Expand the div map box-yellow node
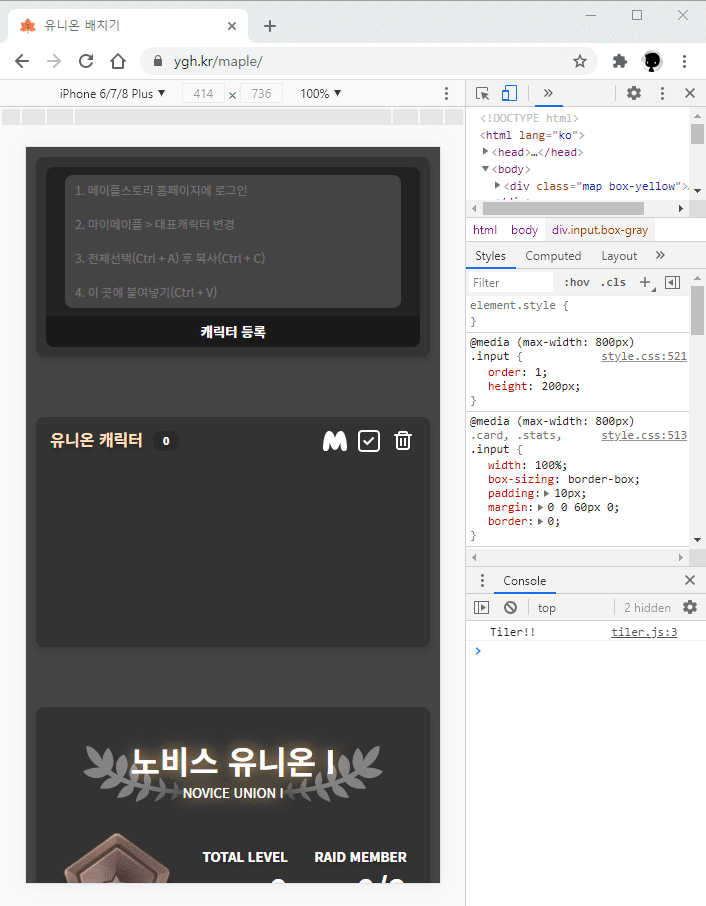 [497, 185]
